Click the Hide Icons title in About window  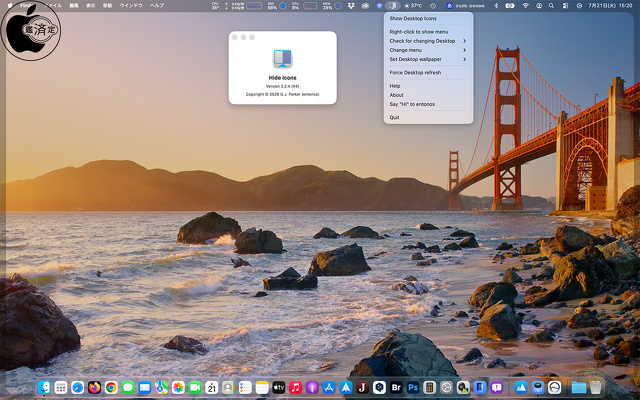click(282, 78)
